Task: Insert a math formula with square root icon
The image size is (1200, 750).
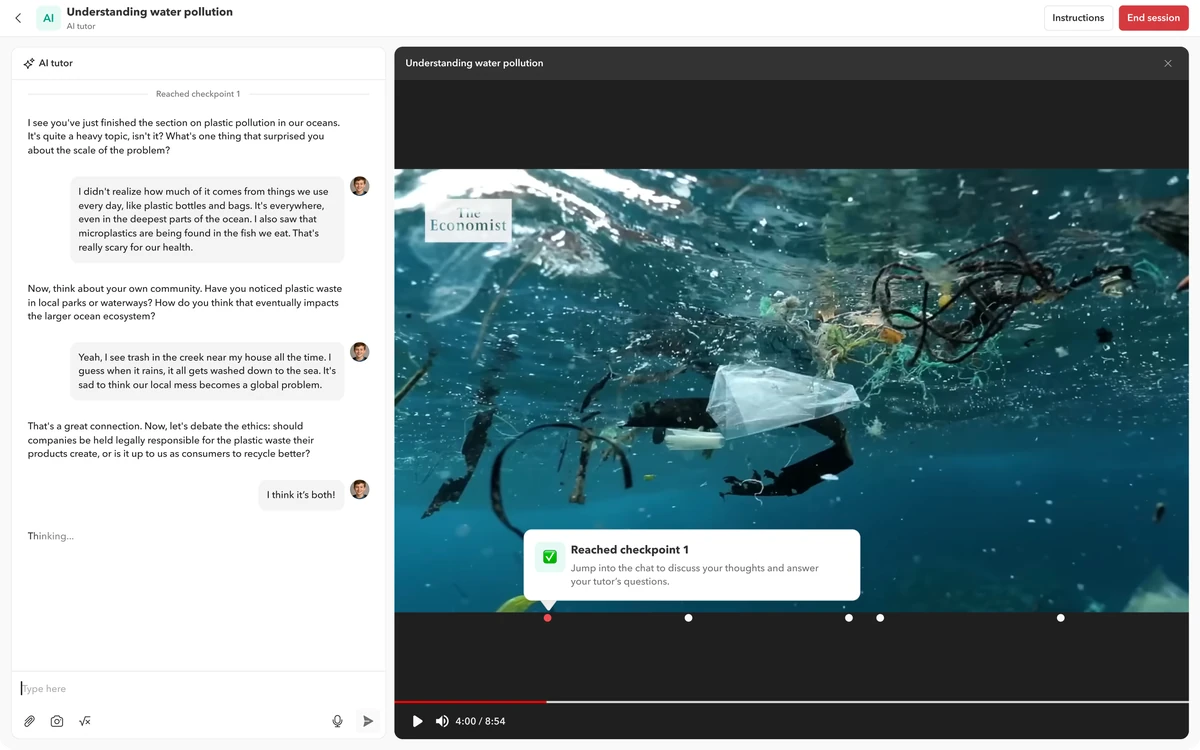Action: (85, 721)
